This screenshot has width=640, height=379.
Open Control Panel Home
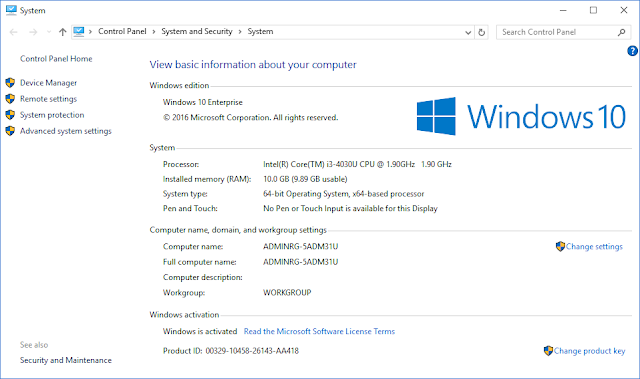click(x=56, y=59)
